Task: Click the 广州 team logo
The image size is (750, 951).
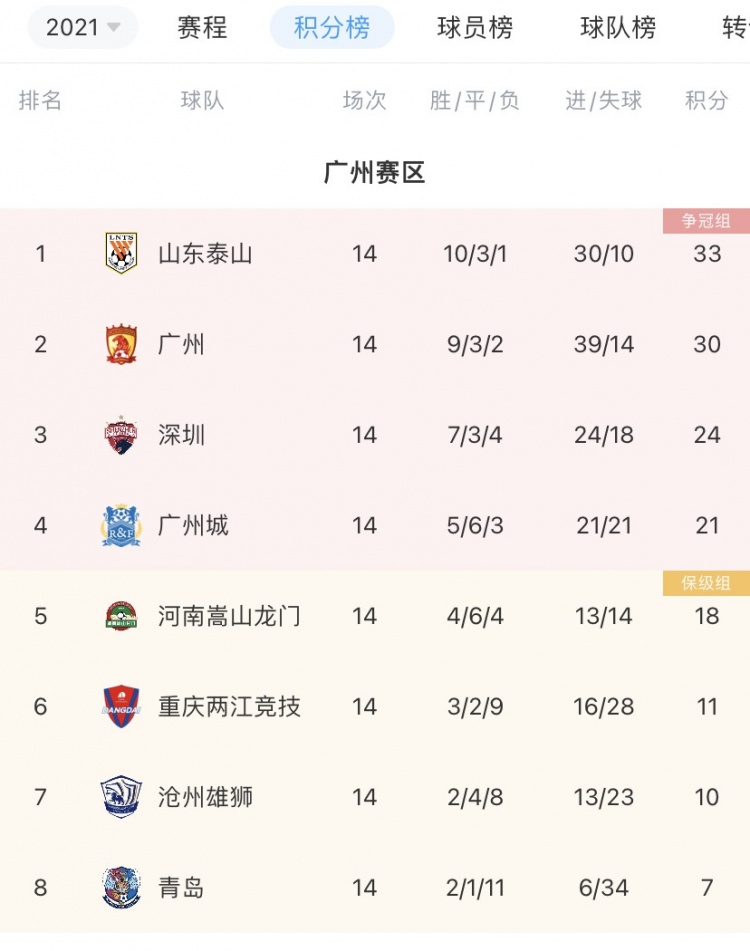Action: (x=121, y=344)
